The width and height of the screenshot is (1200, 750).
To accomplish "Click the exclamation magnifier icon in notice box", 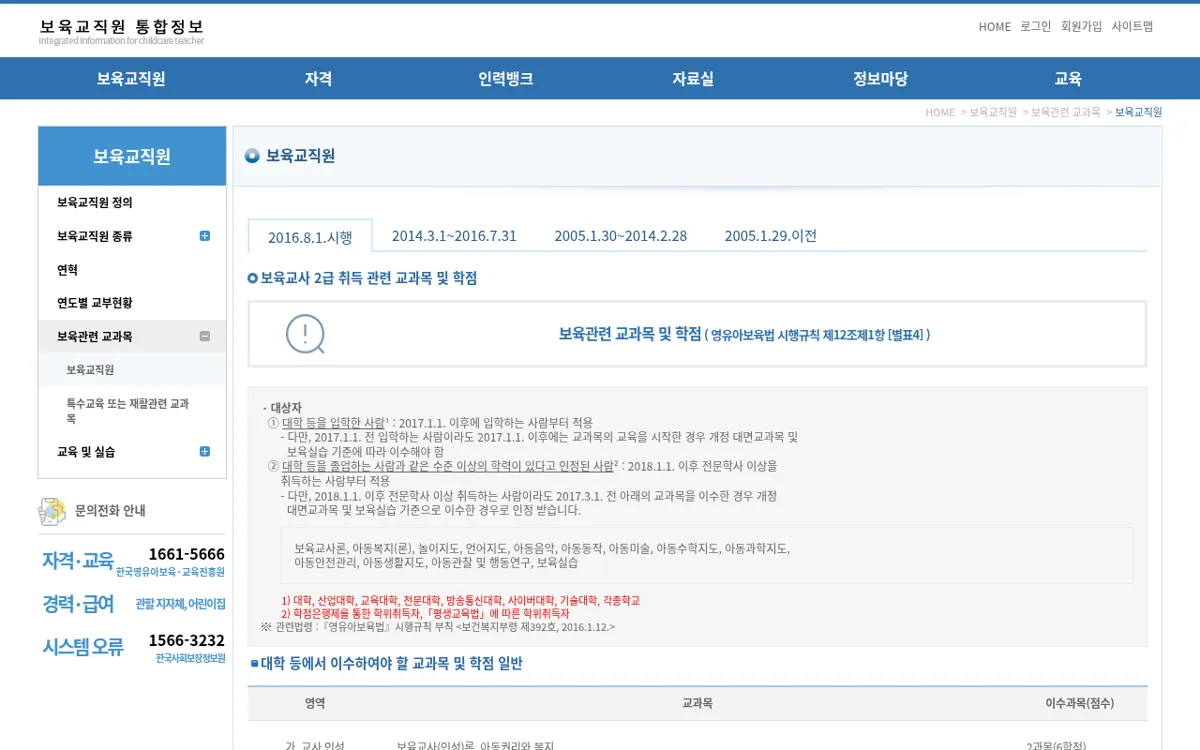I will pyautogui.click(x=305, y=334).
